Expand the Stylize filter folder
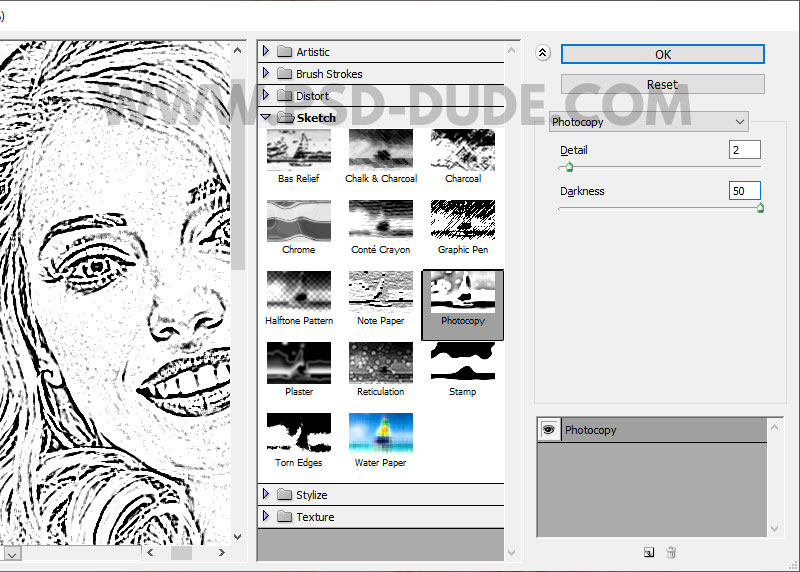The width and height of the screenshot is (800, 572). click(x=266, y=494)
